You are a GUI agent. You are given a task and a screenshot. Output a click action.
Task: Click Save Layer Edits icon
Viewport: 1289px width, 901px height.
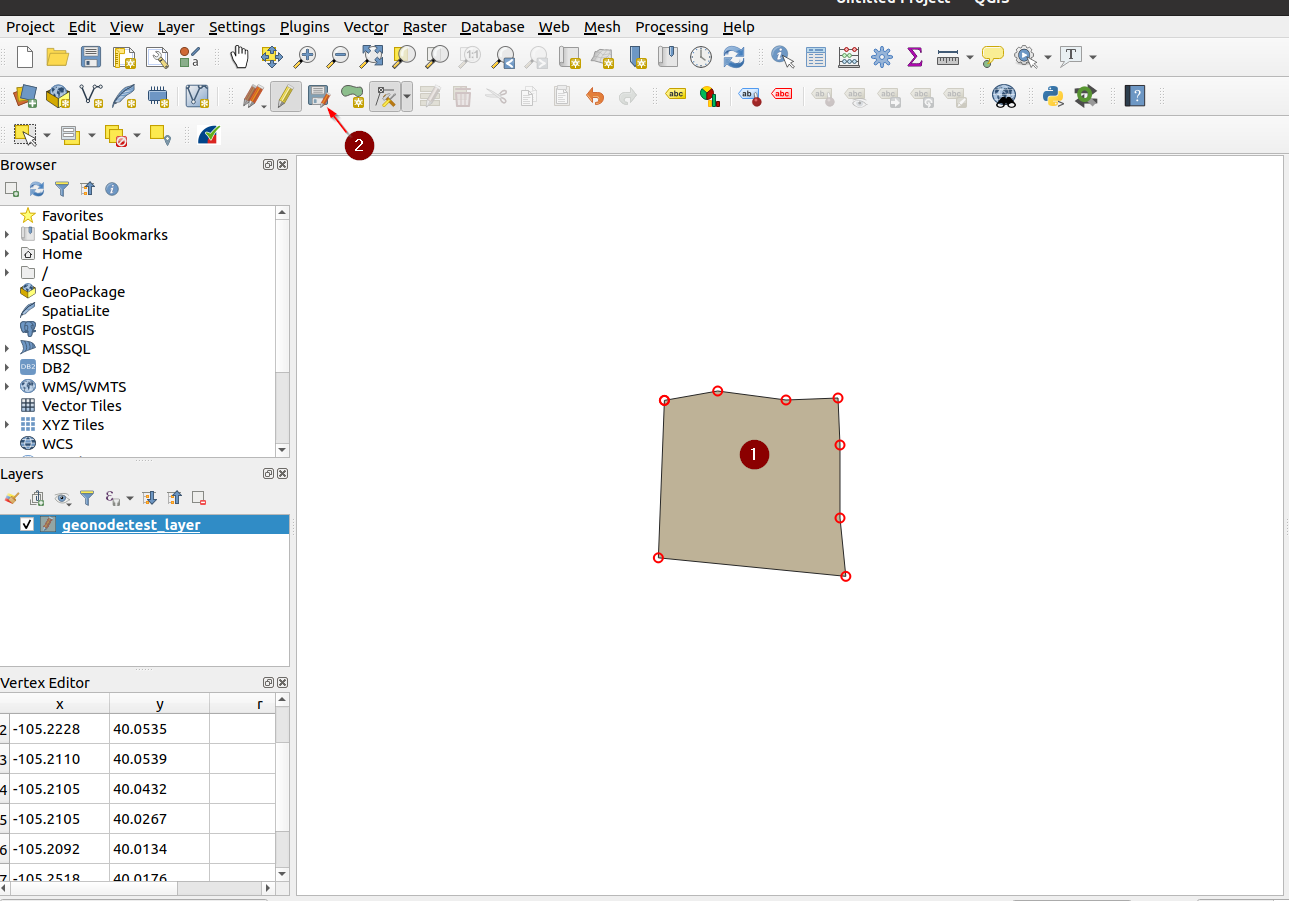click(318, 97)
